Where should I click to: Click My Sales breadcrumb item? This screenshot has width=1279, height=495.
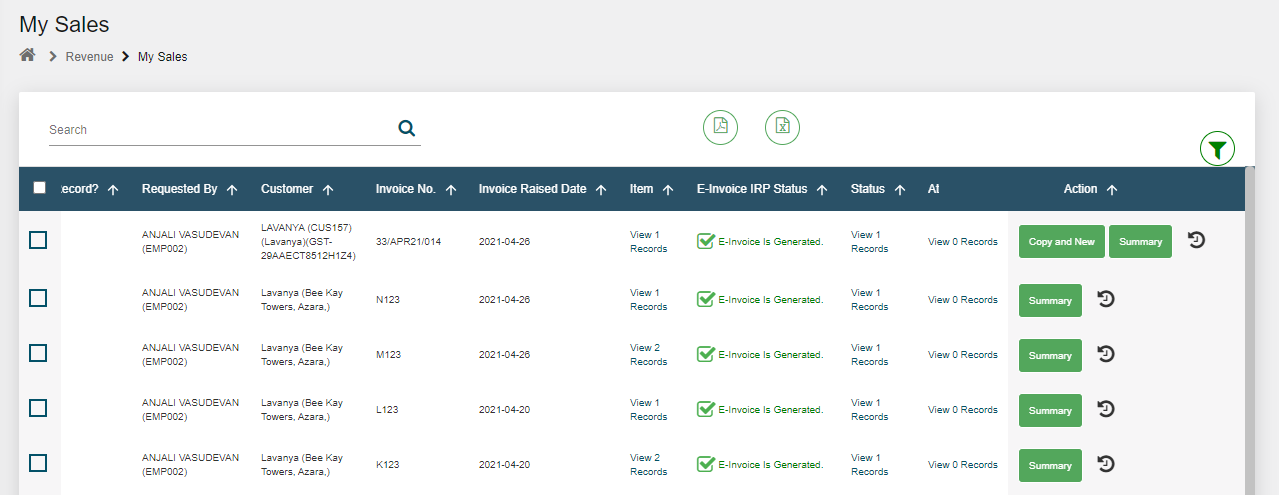pyautogui.click(x=163, y=57)
